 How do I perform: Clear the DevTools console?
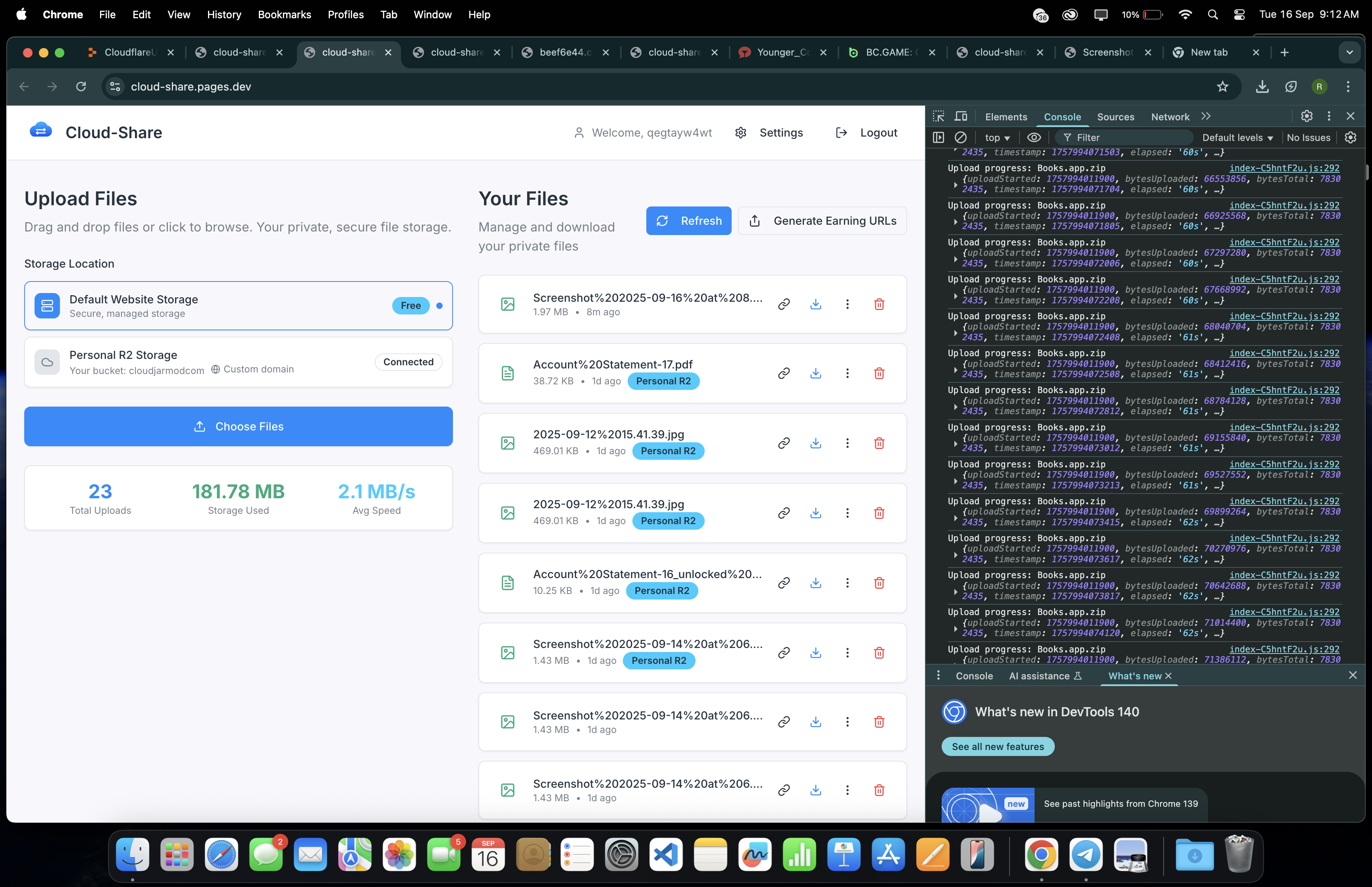tap(960, 138)
